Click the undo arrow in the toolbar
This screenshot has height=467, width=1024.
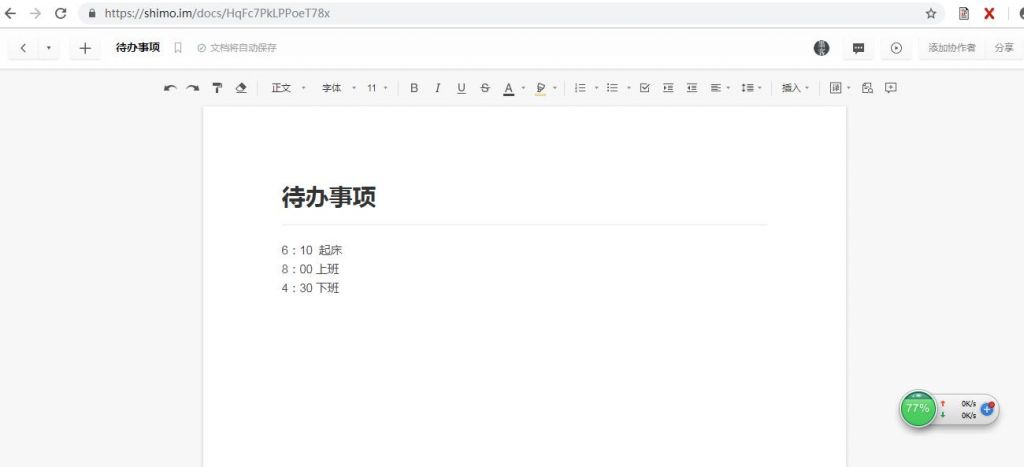(170, 88)
